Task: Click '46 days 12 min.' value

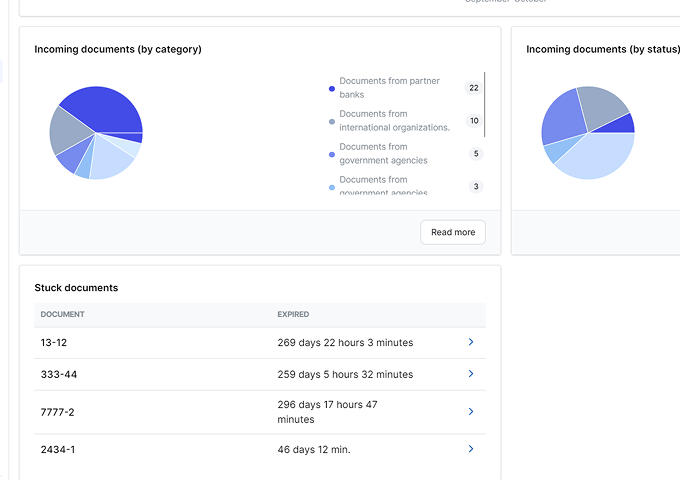Action: (314, 450)
